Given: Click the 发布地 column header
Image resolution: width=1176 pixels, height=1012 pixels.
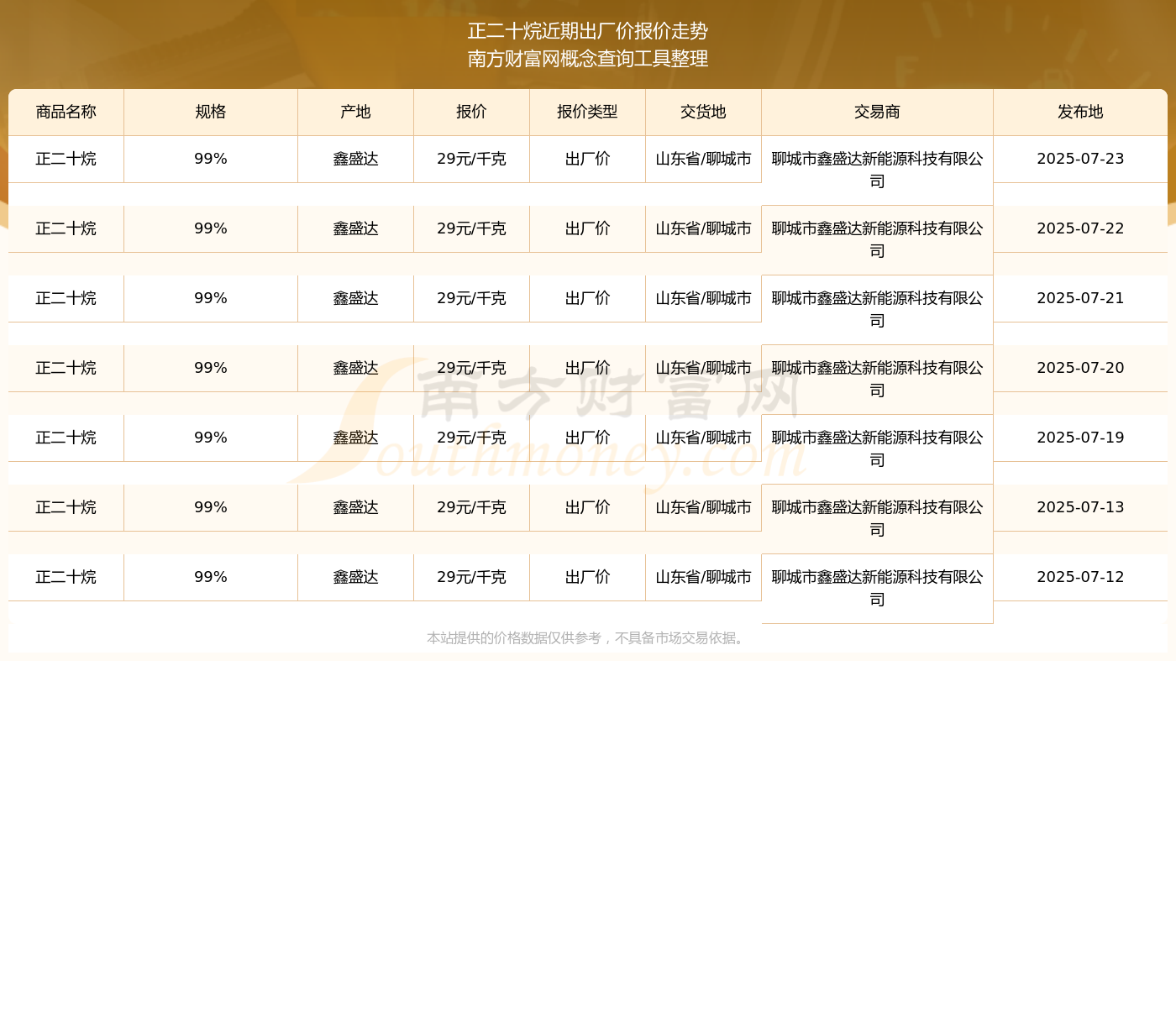Looking at the screenshot, I should click(1081, 113).
